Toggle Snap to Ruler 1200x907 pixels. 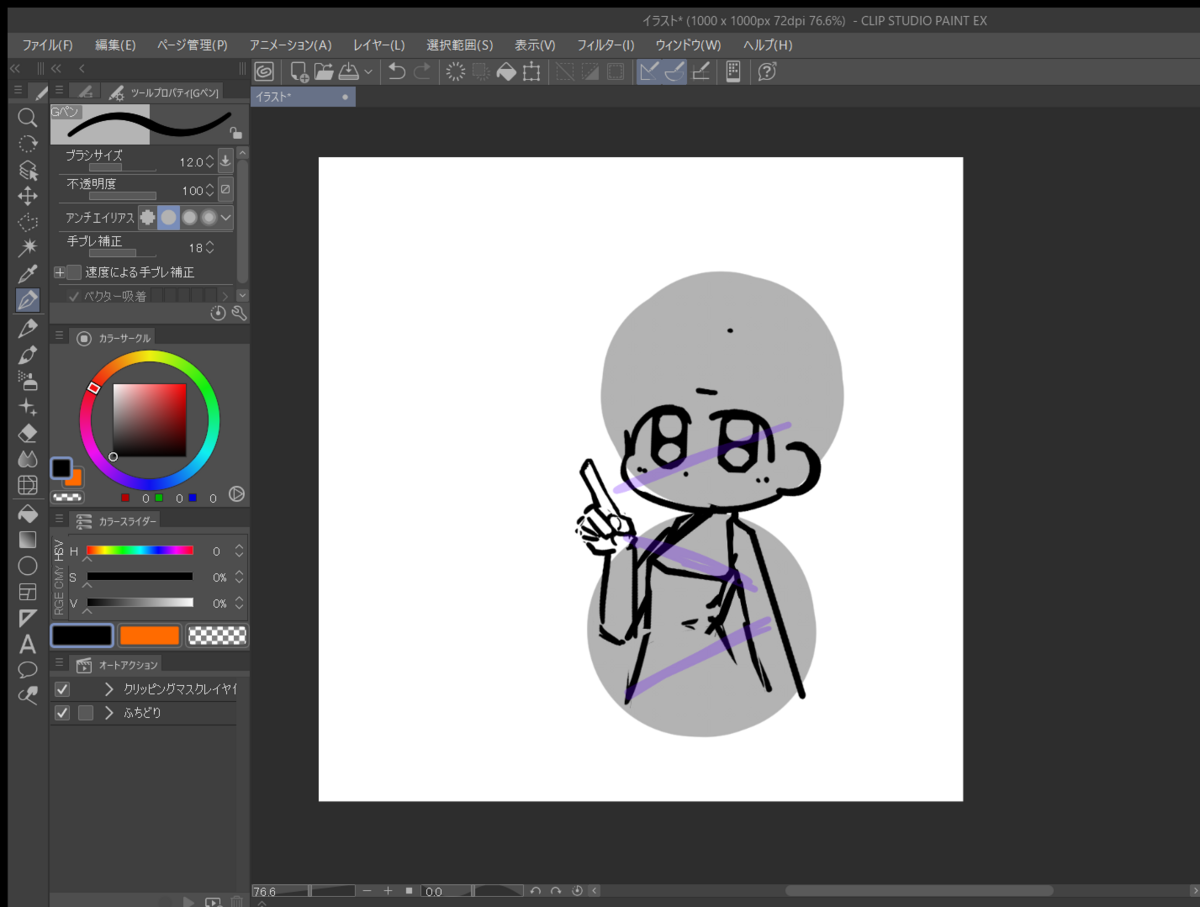tap(649, 71)
